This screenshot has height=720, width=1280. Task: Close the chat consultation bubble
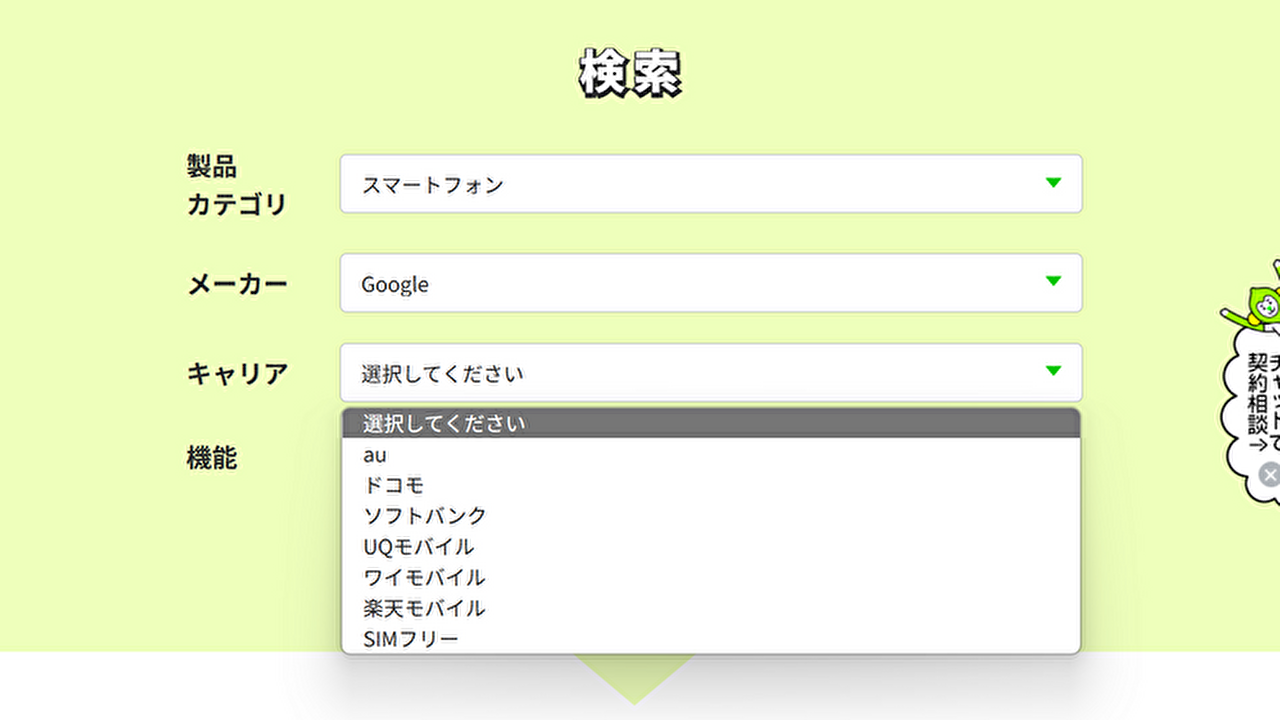[1269, 475]
